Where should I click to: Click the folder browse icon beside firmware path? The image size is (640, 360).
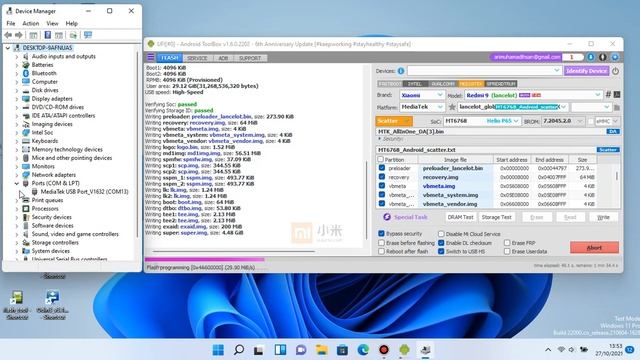[x=617, y=107]
